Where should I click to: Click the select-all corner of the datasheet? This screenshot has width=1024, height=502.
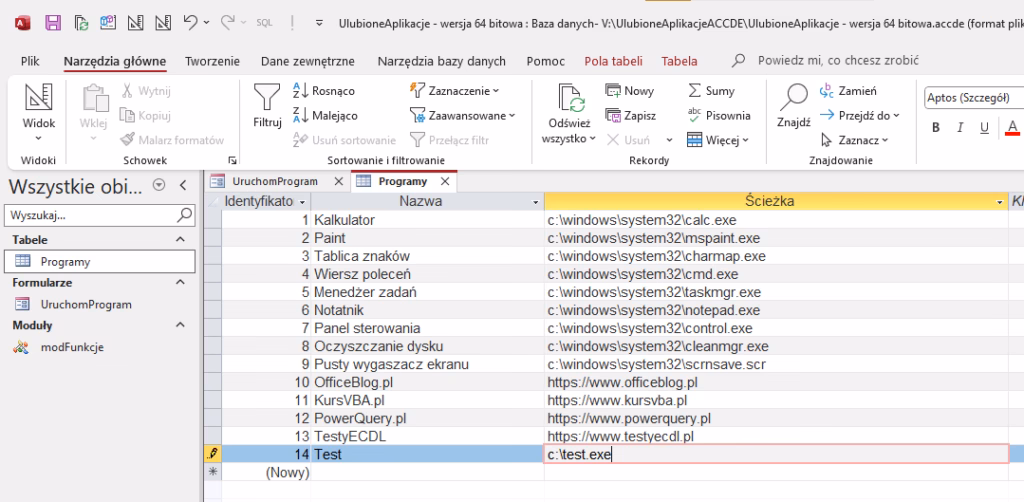coord(213,202)
